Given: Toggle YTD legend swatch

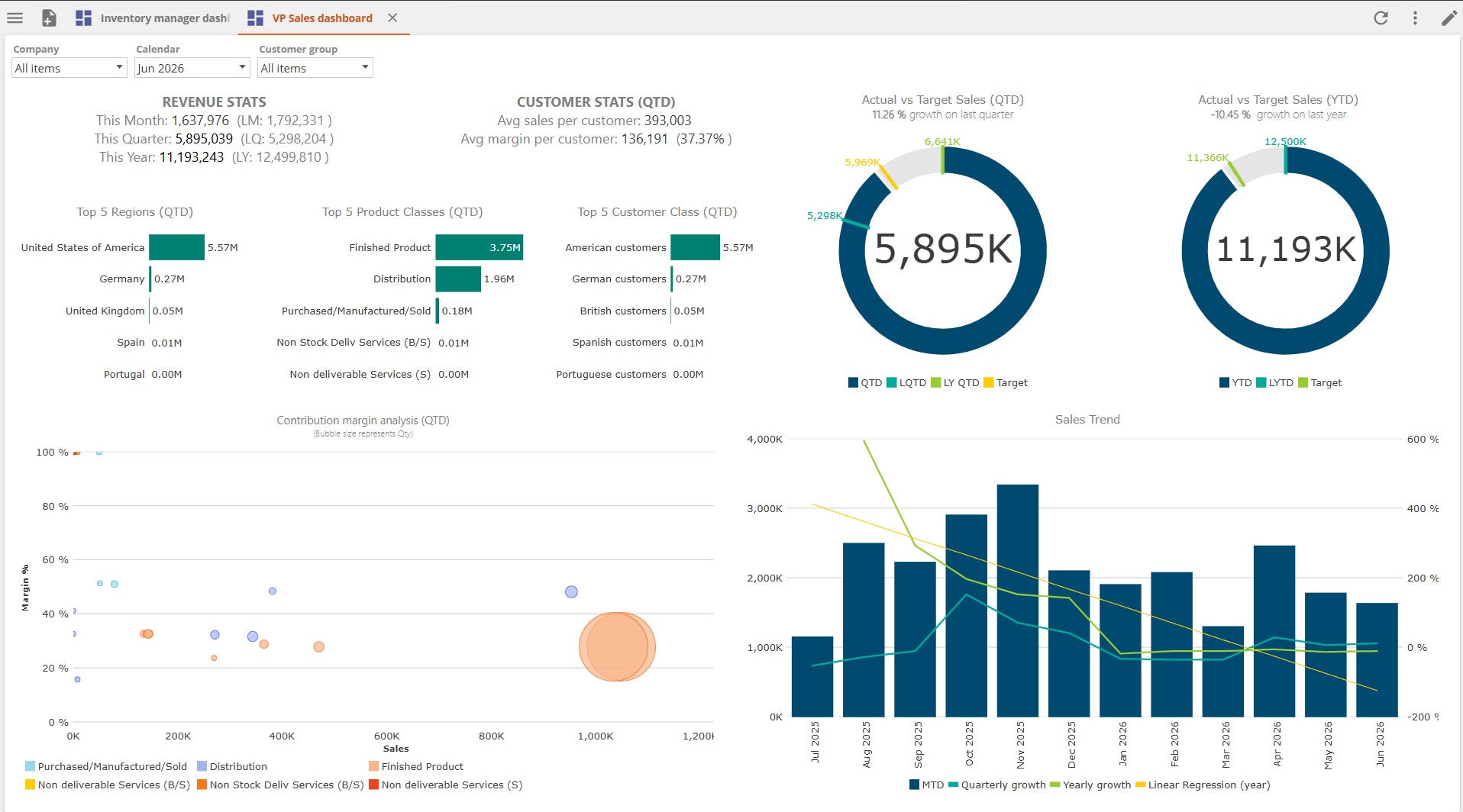Looking at the screenshot, I should (x=1224, y=382).
